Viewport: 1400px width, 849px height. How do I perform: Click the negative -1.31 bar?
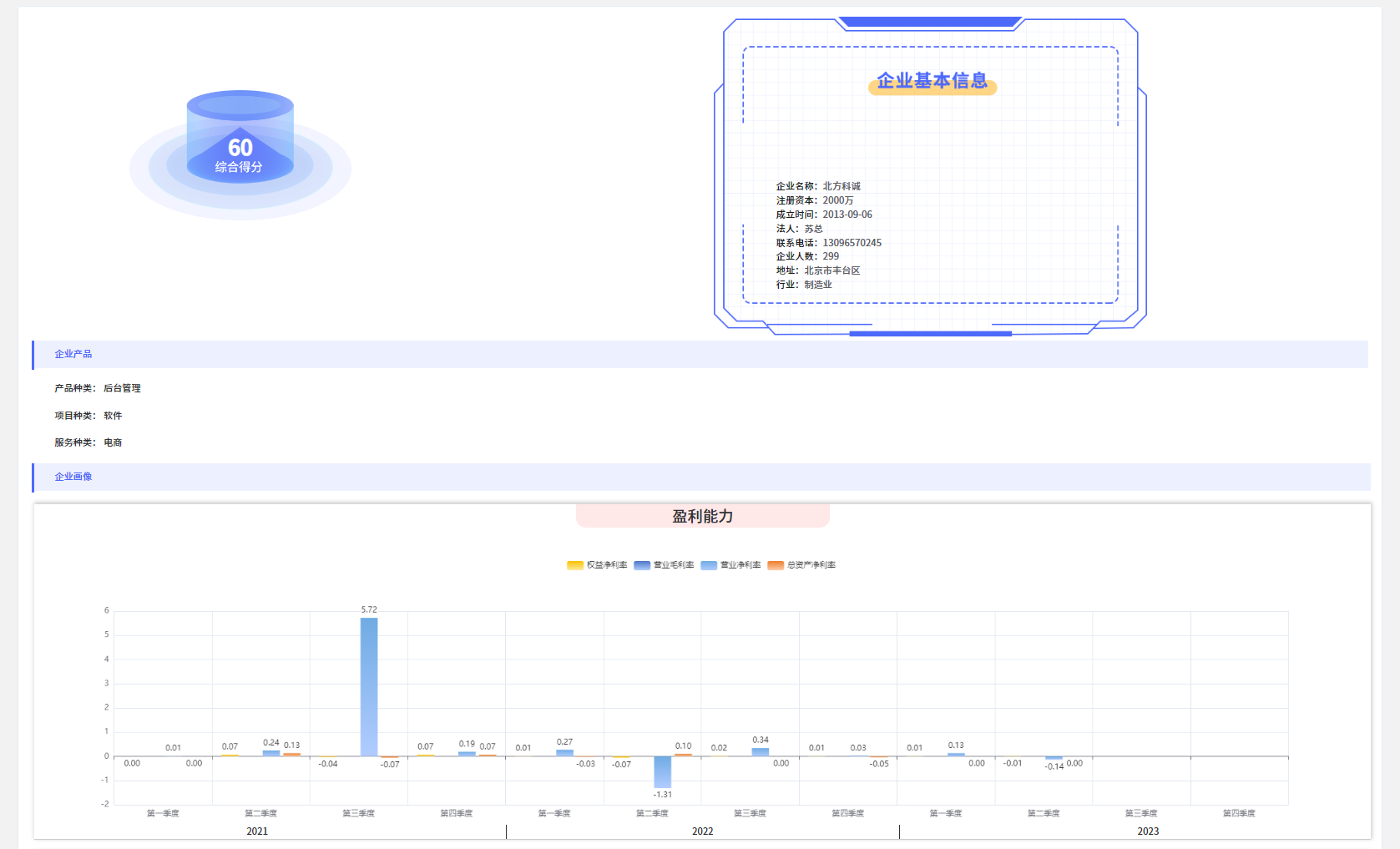click(663, 771)
